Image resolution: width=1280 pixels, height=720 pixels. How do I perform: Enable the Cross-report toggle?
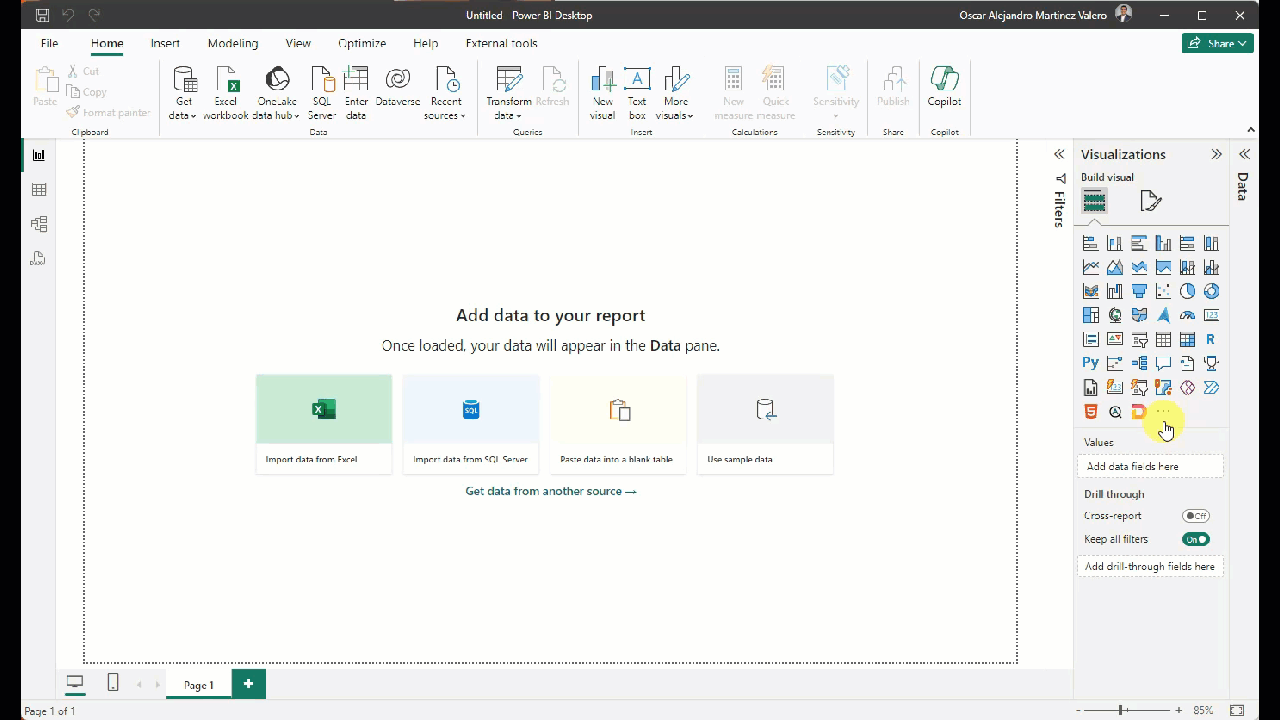coord(1196,515)
